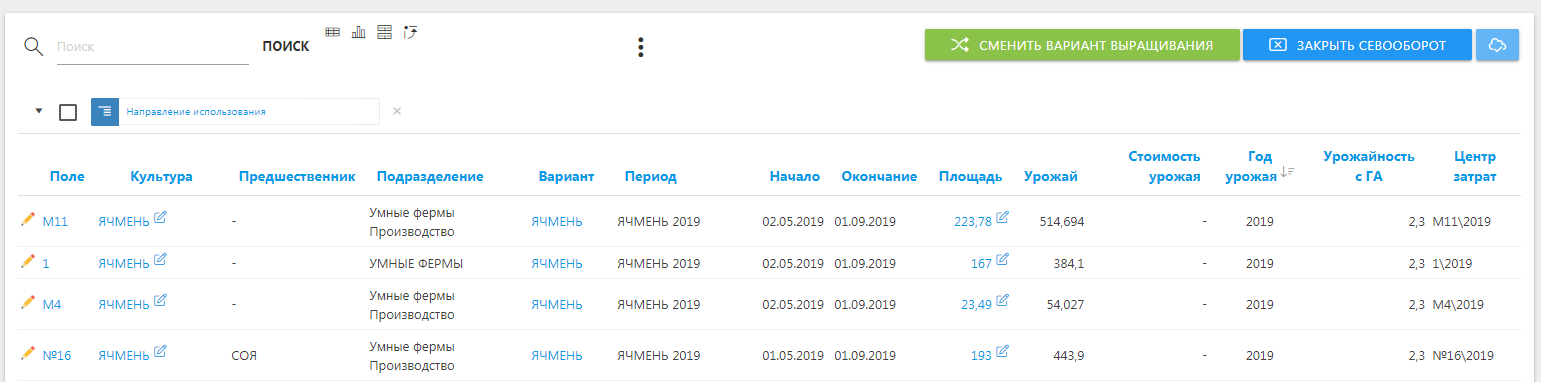
Task: Edit row M11 with pencil icon
Action: tap(28, 220)
